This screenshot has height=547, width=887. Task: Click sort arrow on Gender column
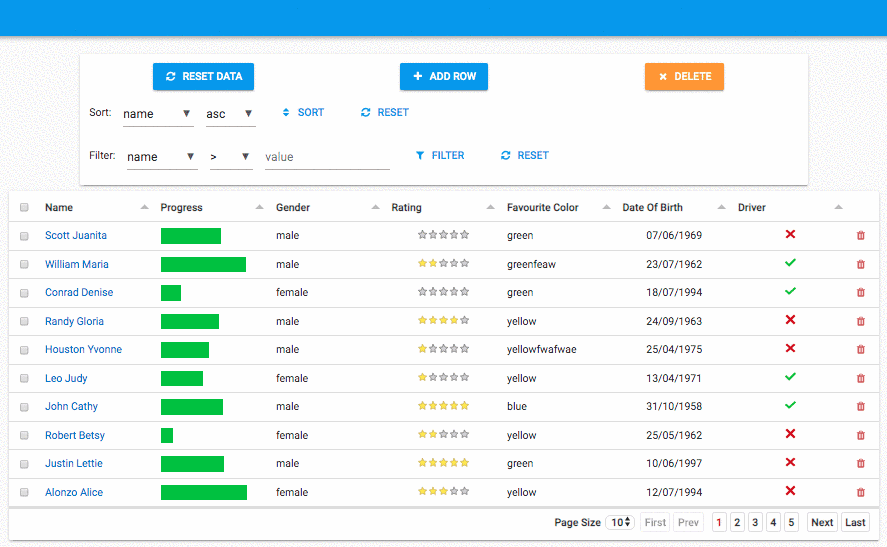pyautogui.click(x=375, y=207)
